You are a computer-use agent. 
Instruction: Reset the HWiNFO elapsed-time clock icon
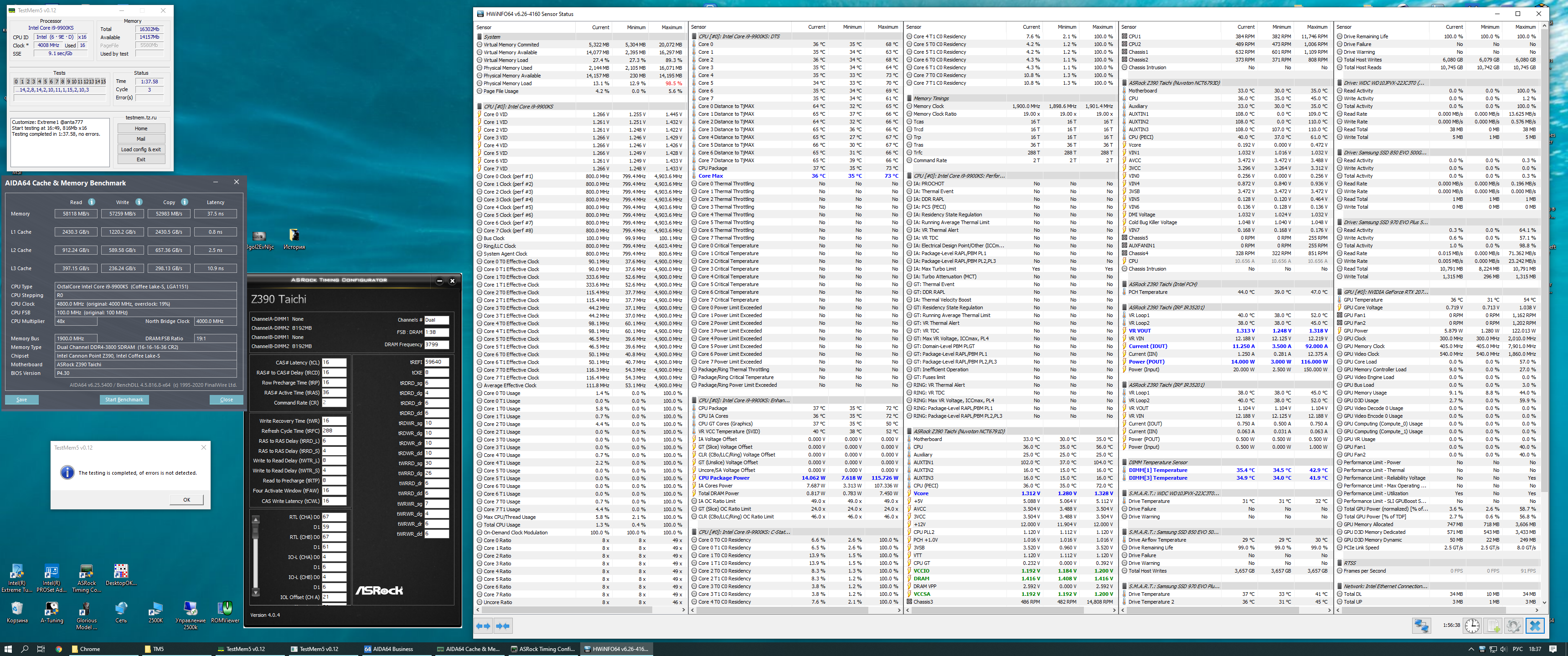click(1471, 625)
